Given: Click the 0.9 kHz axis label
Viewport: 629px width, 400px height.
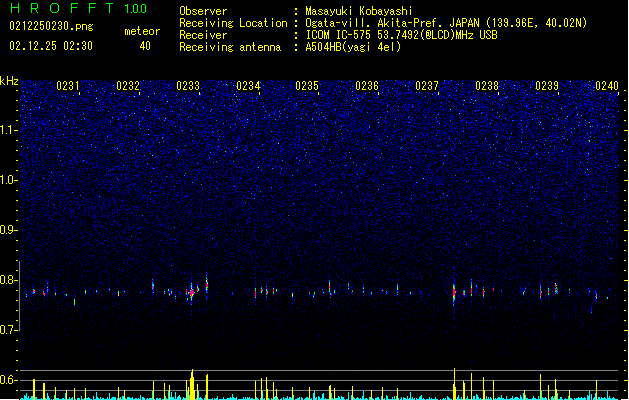Looking at the screenshot, I should pos(8,230).
